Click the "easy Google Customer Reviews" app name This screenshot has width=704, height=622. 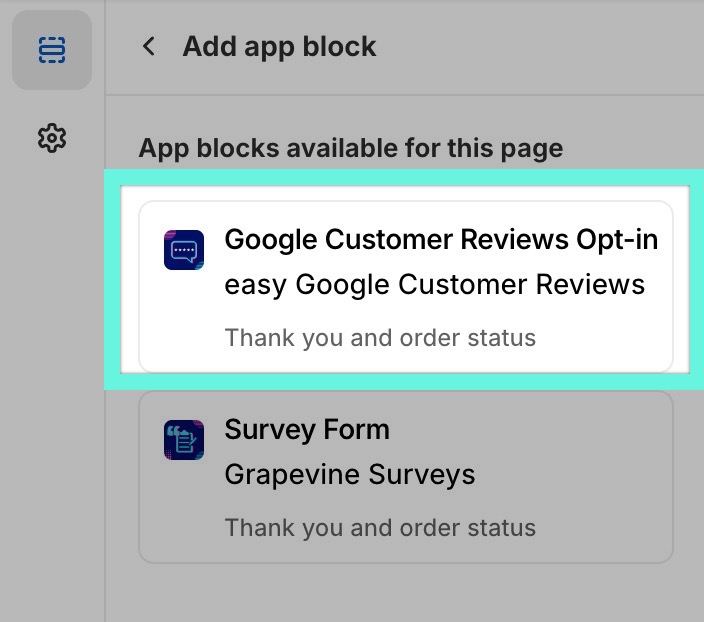click(434, 285)
